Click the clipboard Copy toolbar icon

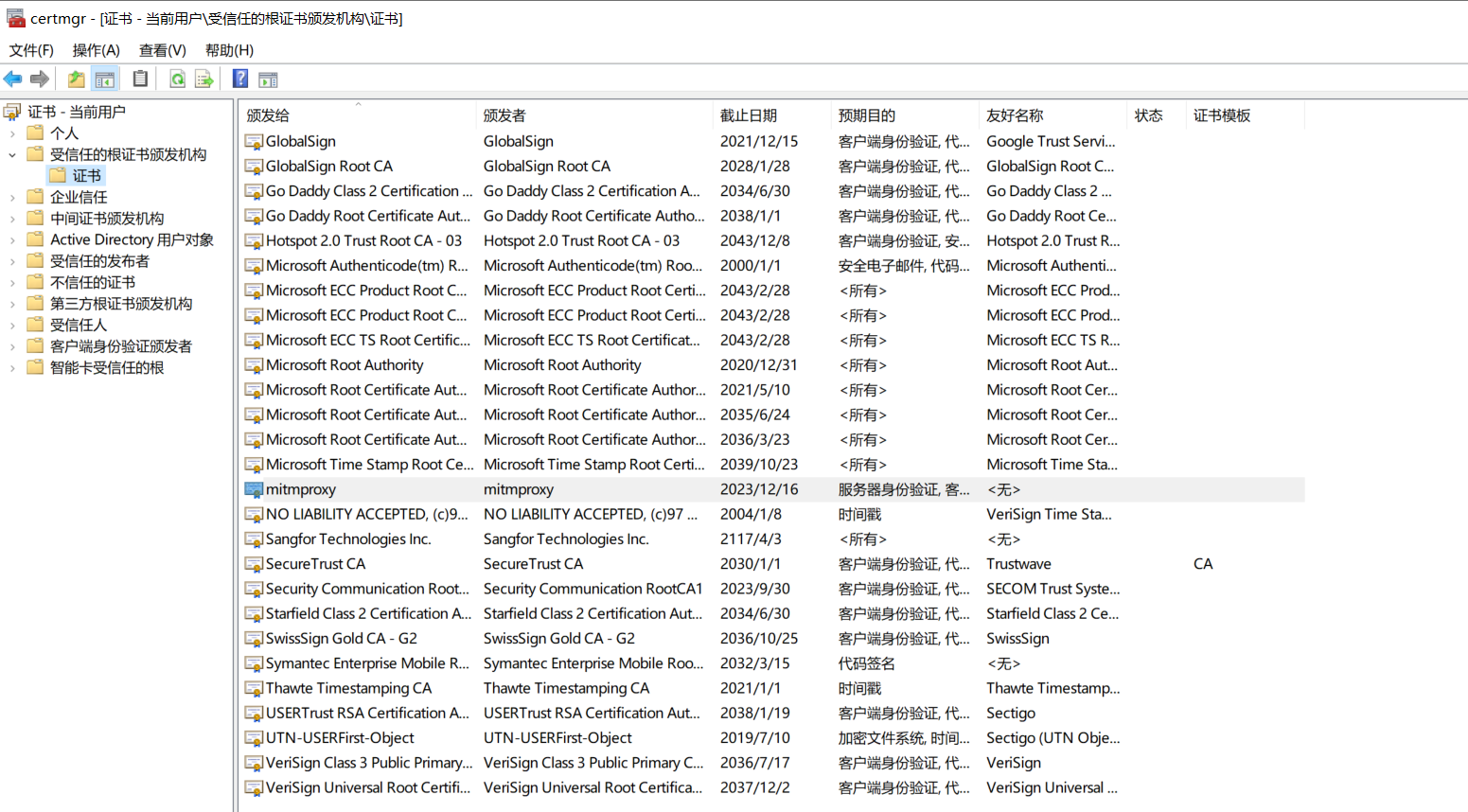(140, 79)
